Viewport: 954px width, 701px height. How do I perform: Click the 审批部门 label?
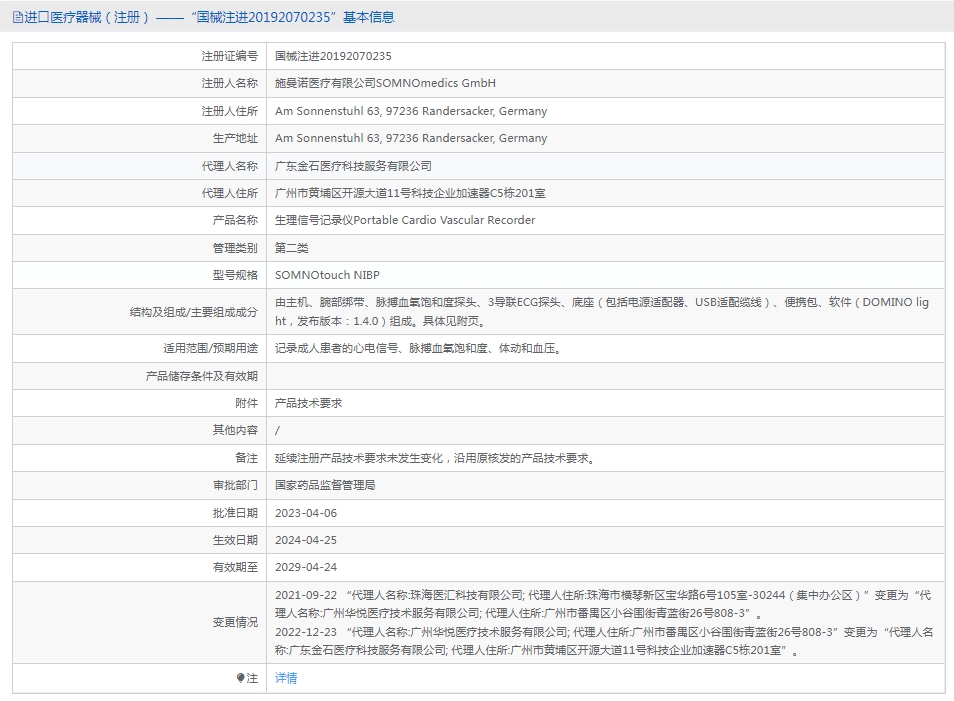(x=235, y=485)
